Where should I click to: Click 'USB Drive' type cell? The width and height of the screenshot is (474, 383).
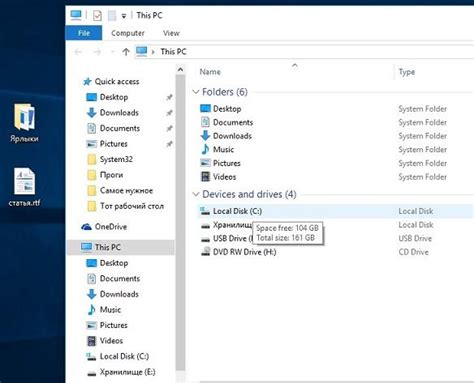[415, 239]
